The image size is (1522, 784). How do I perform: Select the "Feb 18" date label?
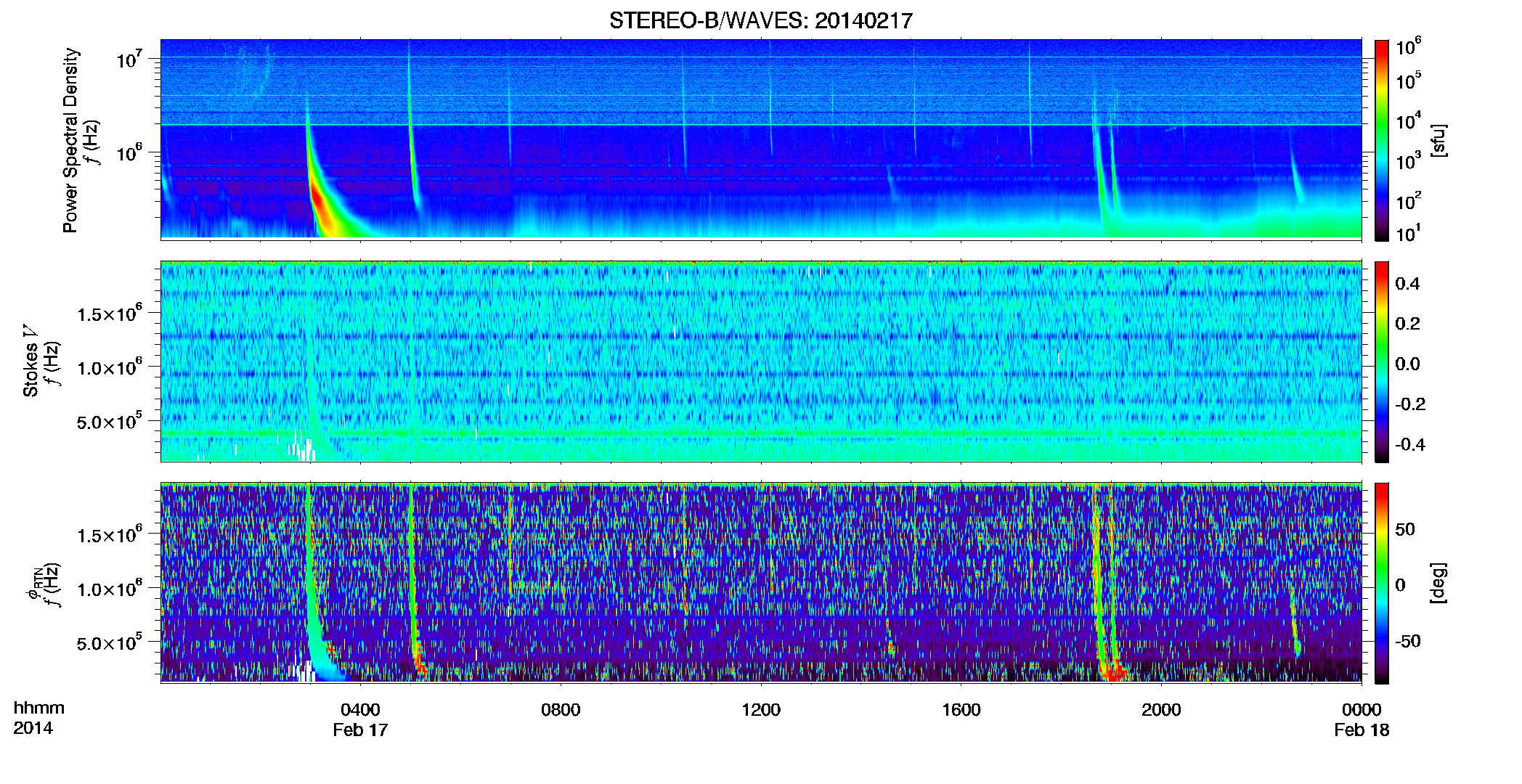point(1362,730)
